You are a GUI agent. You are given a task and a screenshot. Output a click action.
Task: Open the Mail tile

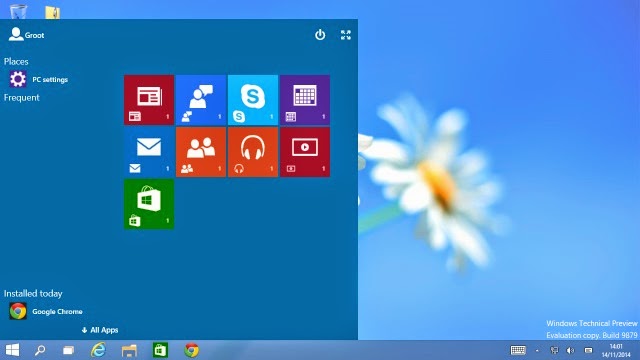149,152
